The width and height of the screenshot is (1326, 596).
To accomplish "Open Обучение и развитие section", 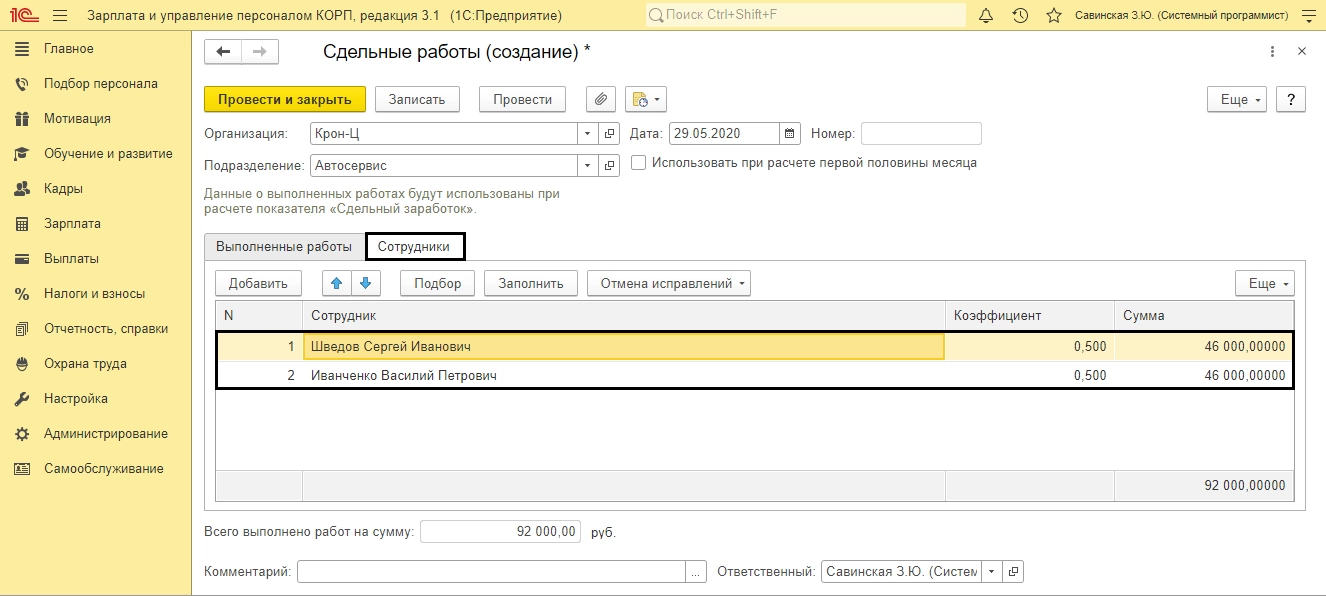I will pos(108,154).
